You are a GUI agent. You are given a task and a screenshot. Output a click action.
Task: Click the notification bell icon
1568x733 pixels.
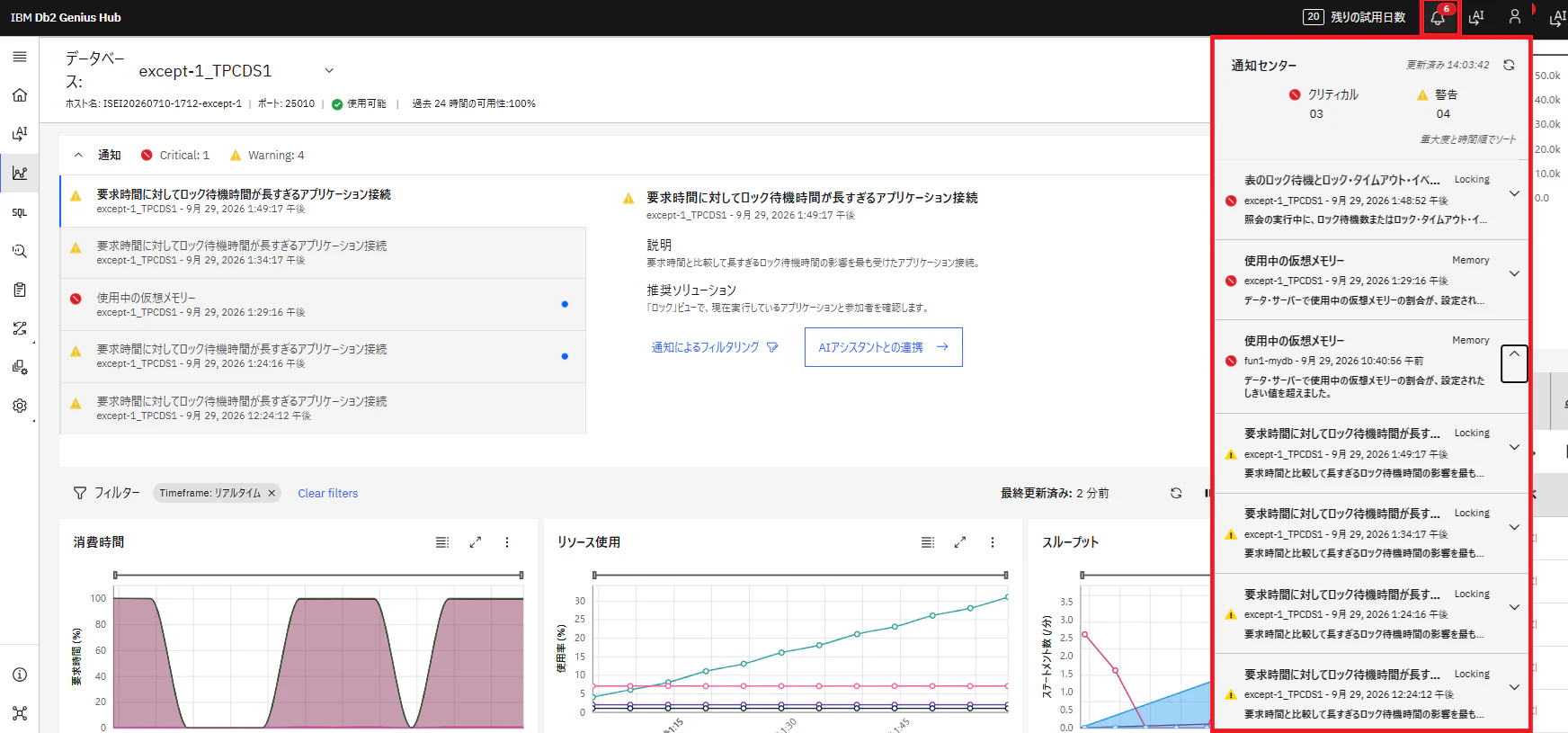pos(1439,17)
